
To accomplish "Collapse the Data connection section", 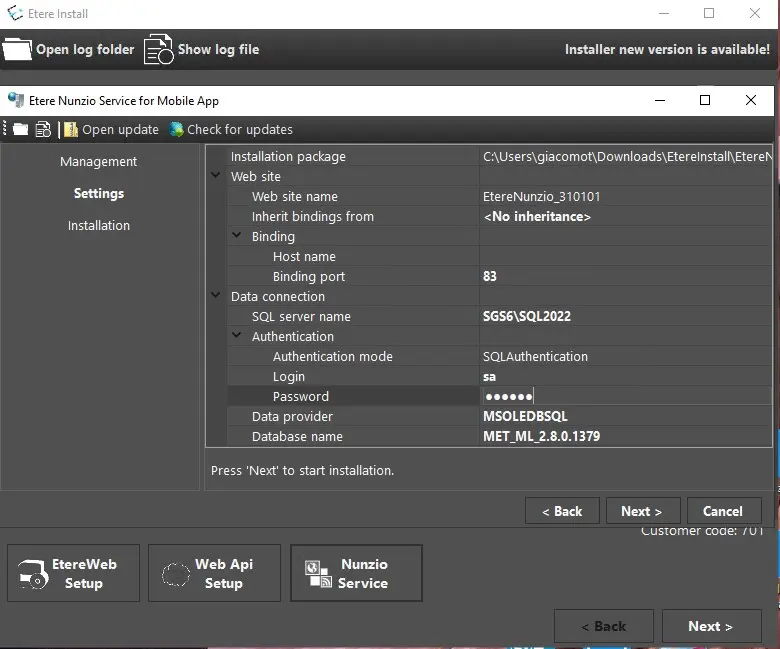I will (216, 296).
